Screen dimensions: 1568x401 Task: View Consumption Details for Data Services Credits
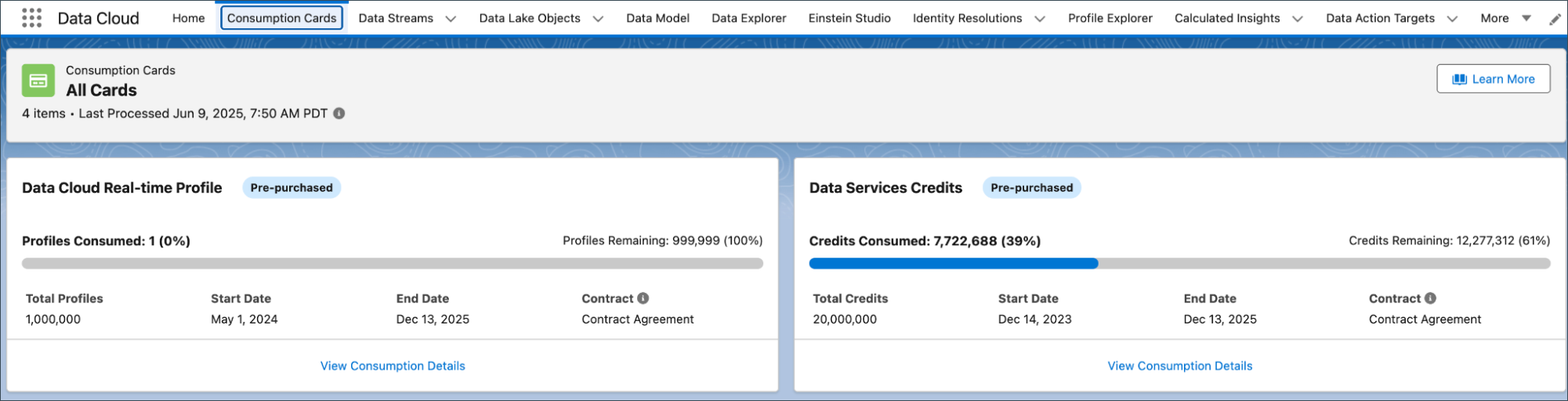coord(1180,366)
